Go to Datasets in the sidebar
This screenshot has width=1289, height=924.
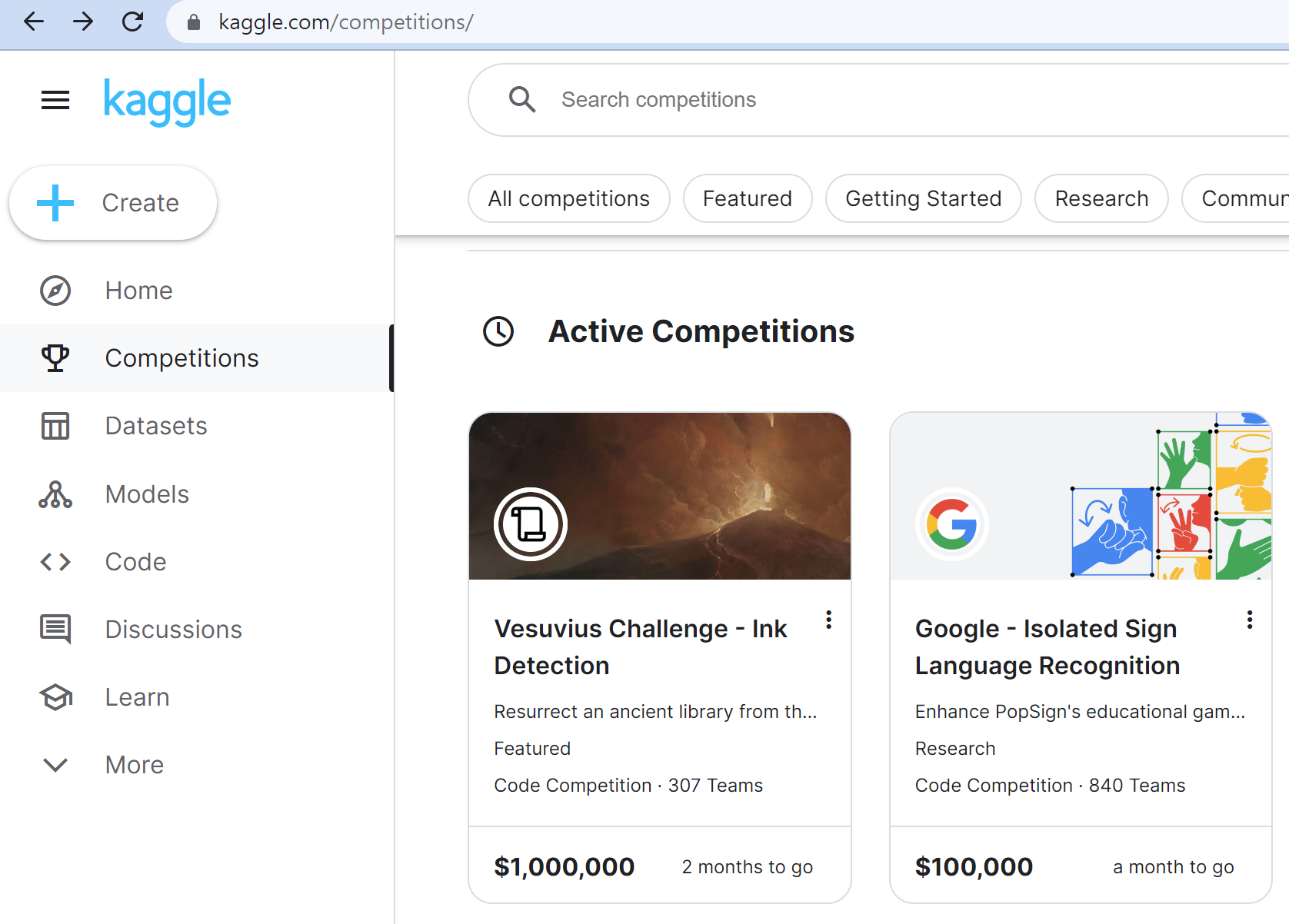click(197, 426)
